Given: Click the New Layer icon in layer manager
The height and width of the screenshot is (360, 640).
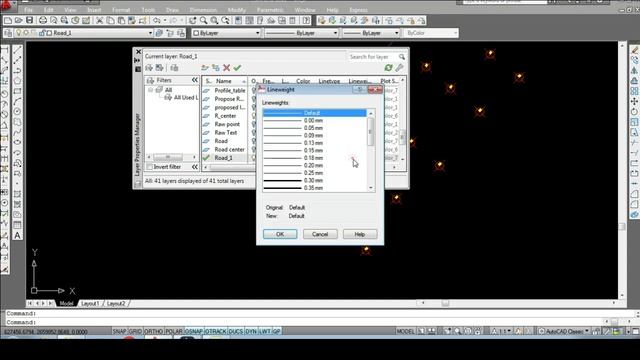Looking at the screenshot, I should click(204, 68).
